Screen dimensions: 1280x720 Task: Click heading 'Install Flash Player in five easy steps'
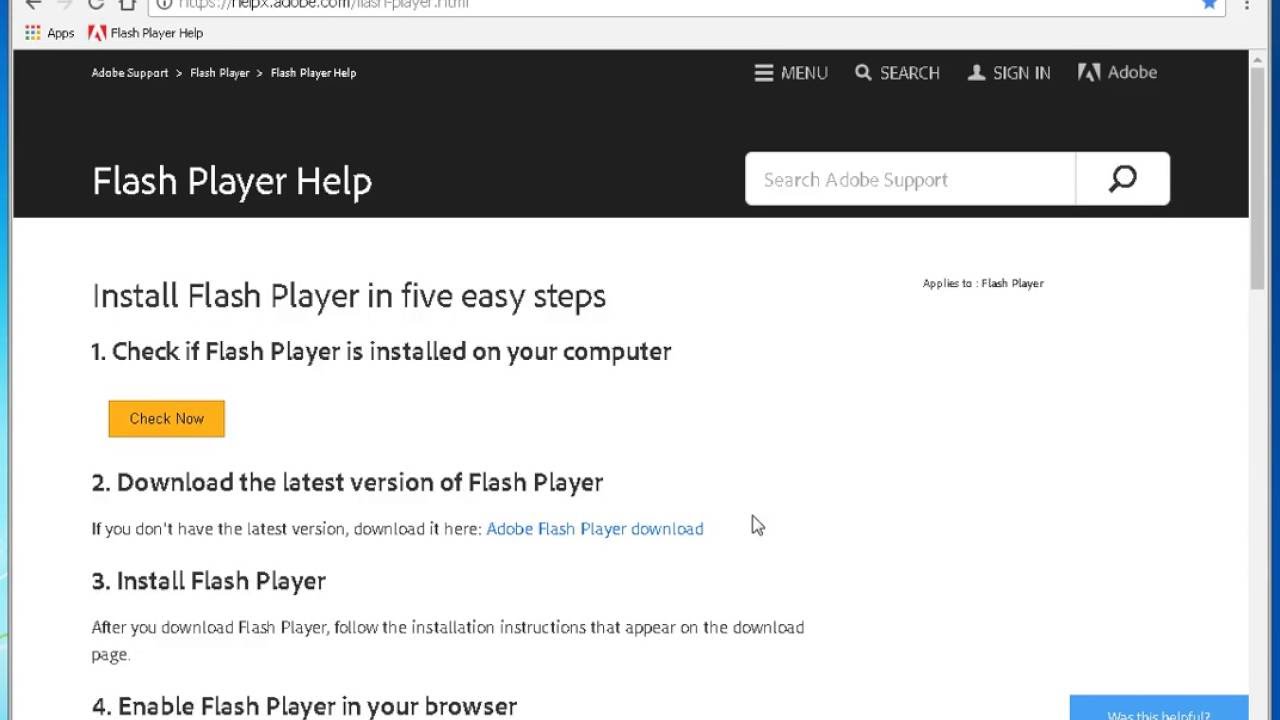(349, 296)
